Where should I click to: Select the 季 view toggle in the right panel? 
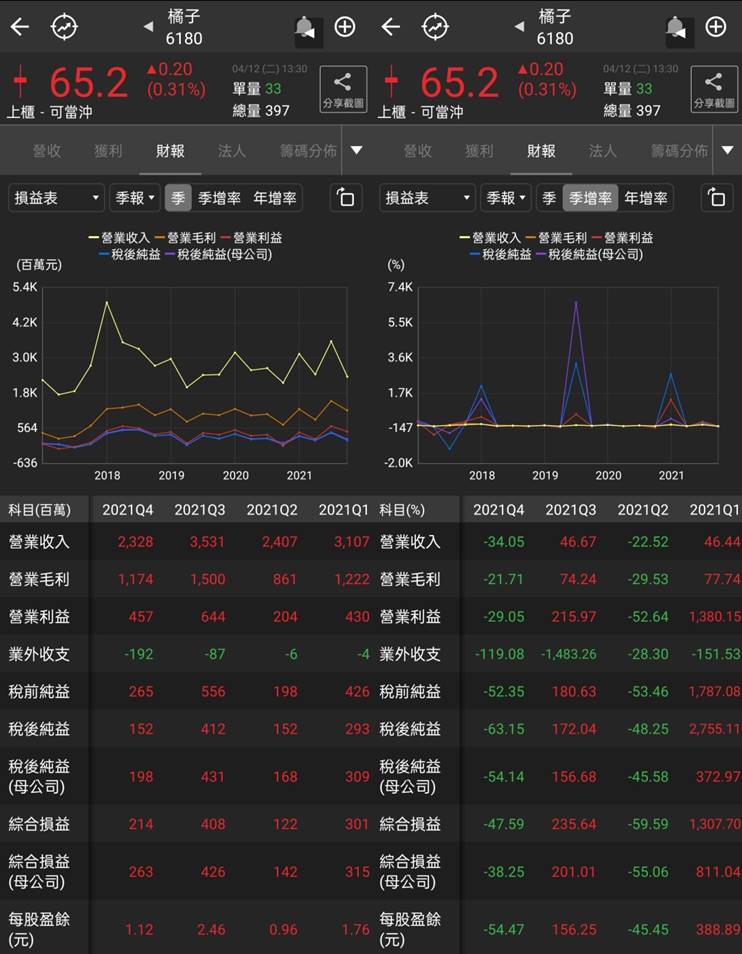(549, 198)
